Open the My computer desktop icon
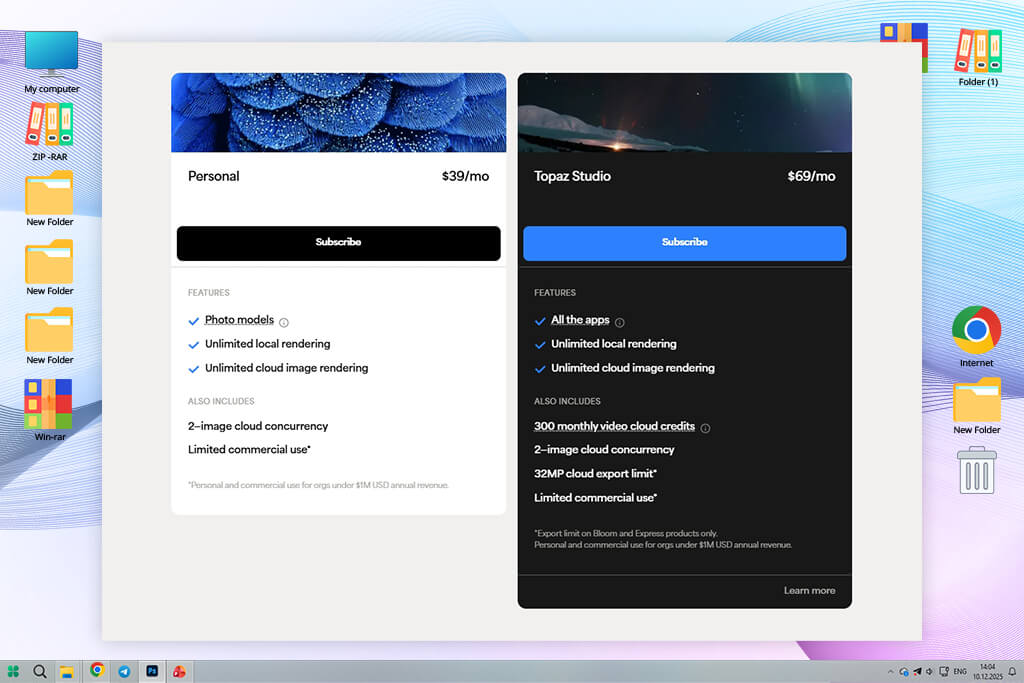Image resolution: width=1024 pixels, height=683 pixels. [51, 61]
